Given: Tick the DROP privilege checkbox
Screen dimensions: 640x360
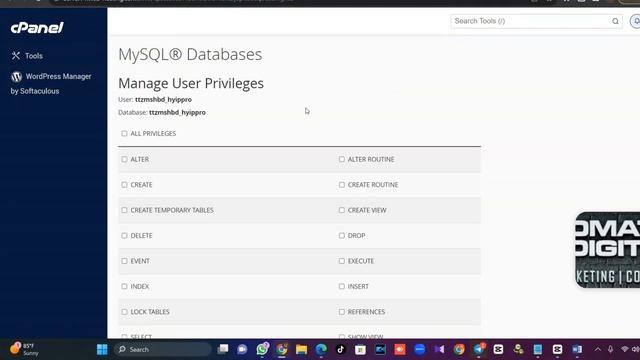Looking at the screenshot, I should 342,236.
